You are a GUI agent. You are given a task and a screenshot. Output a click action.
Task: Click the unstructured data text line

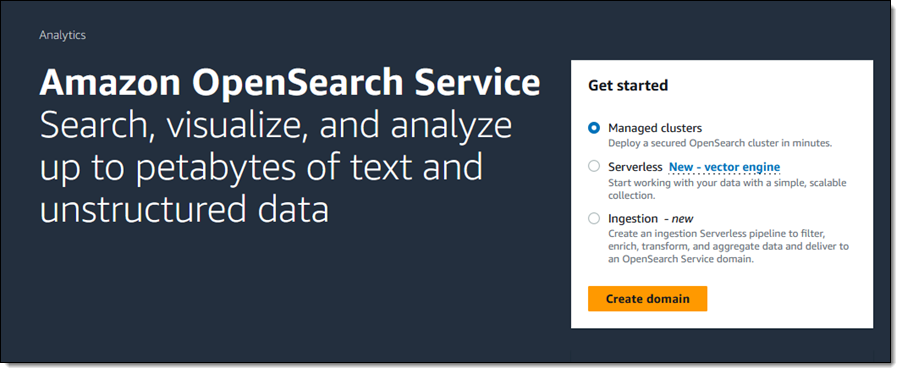[x=184, y=208]
